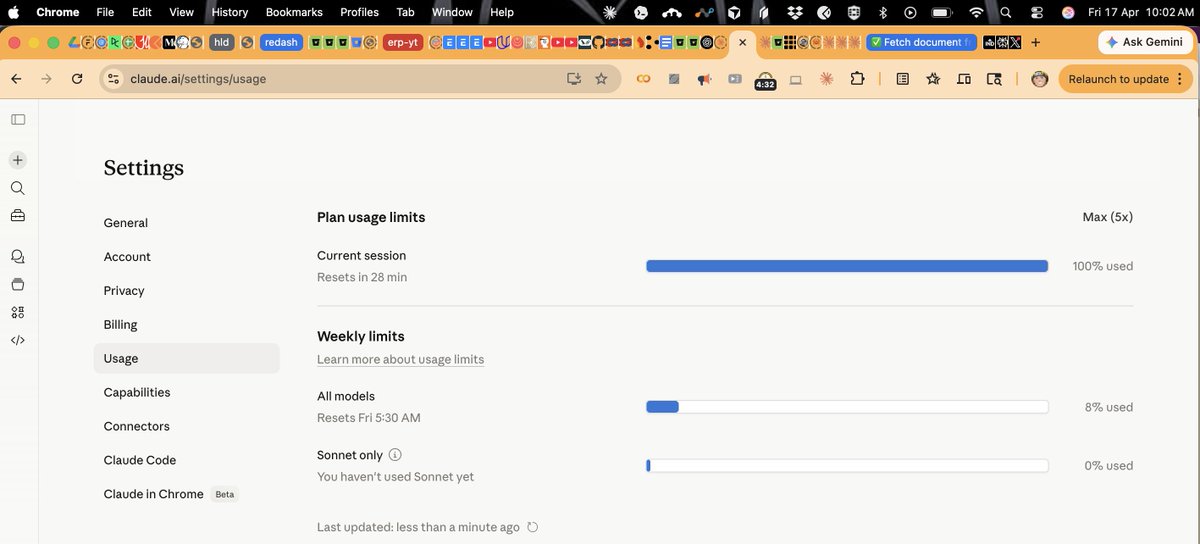Screen dimensions: 1200x544
Task: Click the "Resets in 28 min" text
Action: (x=362, y=277)
